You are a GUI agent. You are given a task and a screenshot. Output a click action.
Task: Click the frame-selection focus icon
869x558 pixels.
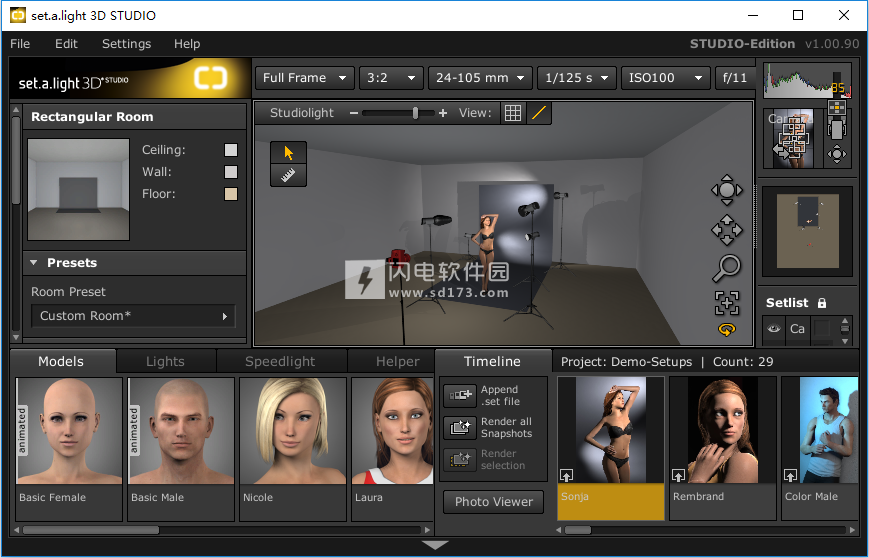point(727,303)
